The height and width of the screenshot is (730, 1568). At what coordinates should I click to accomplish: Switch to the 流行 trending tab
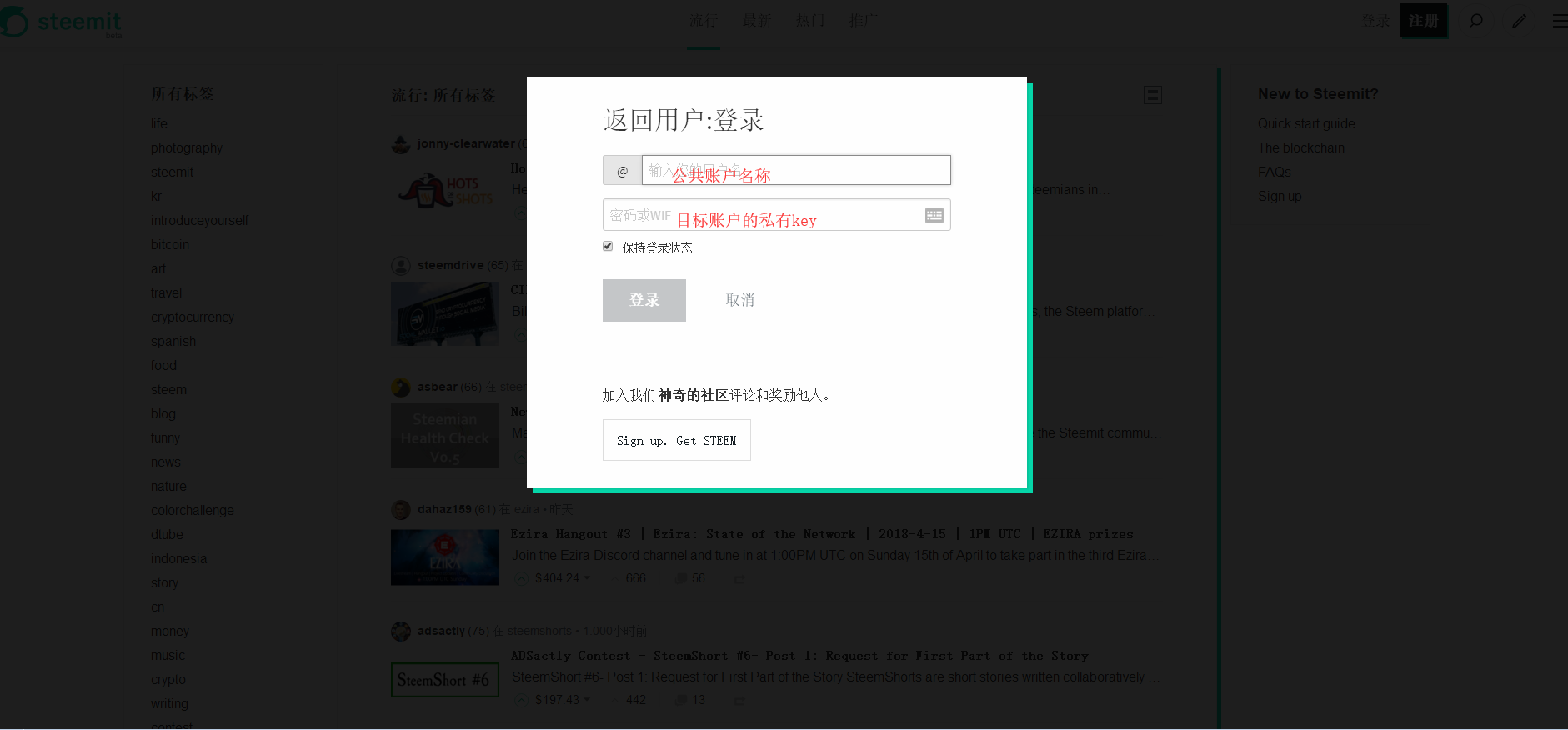[x=704, y=21]
